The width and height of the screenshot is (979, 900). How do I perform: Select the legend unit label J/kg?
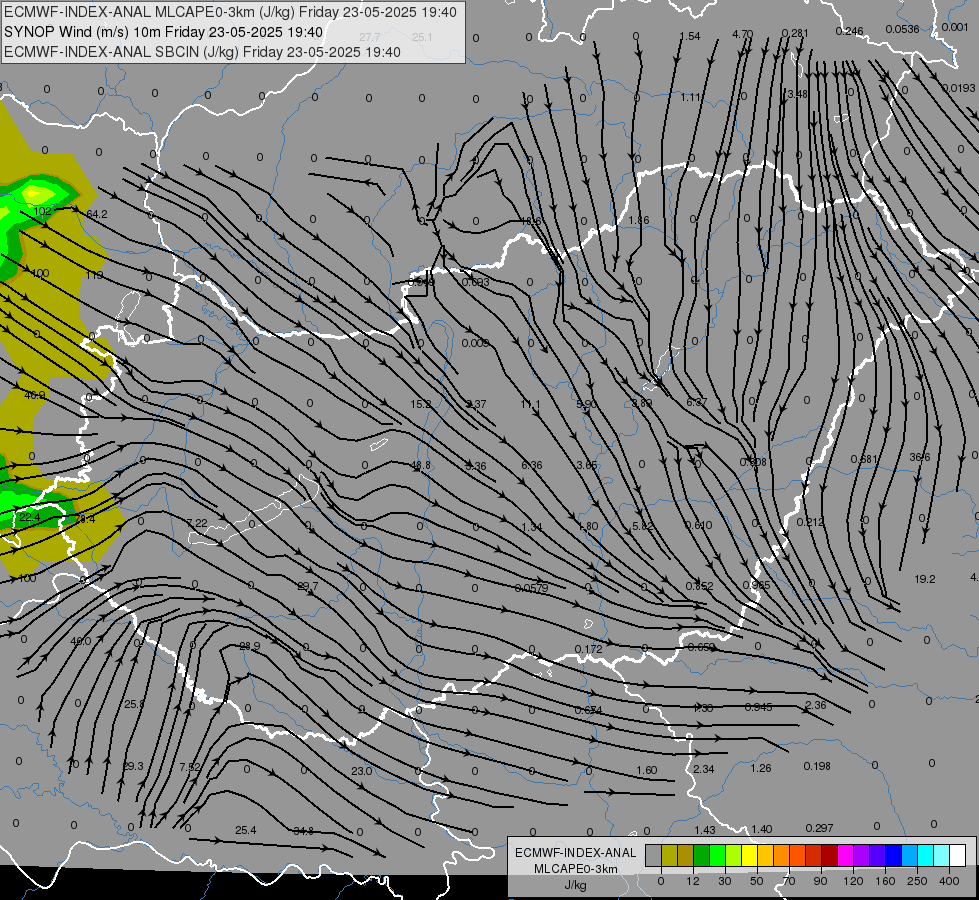[x=576, y=885]
